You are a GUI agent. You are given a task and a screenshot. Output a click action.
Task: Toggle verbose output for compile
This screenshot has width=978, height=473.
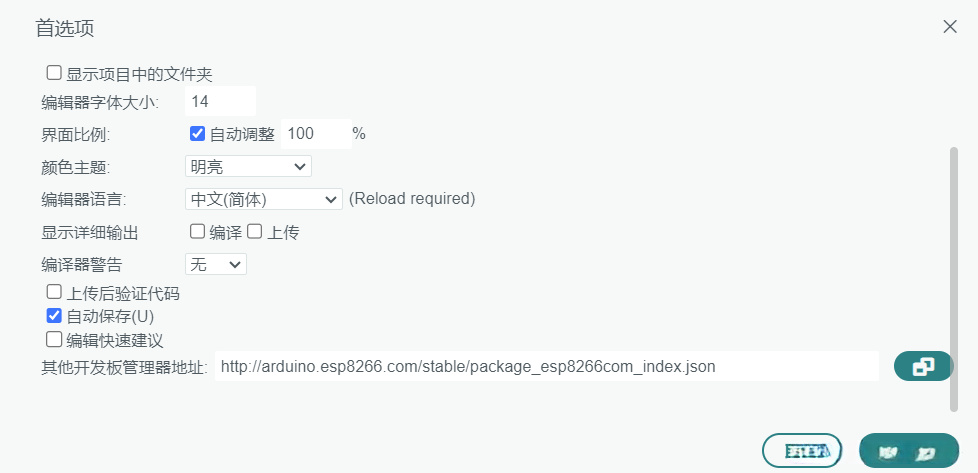pos(197,232)
